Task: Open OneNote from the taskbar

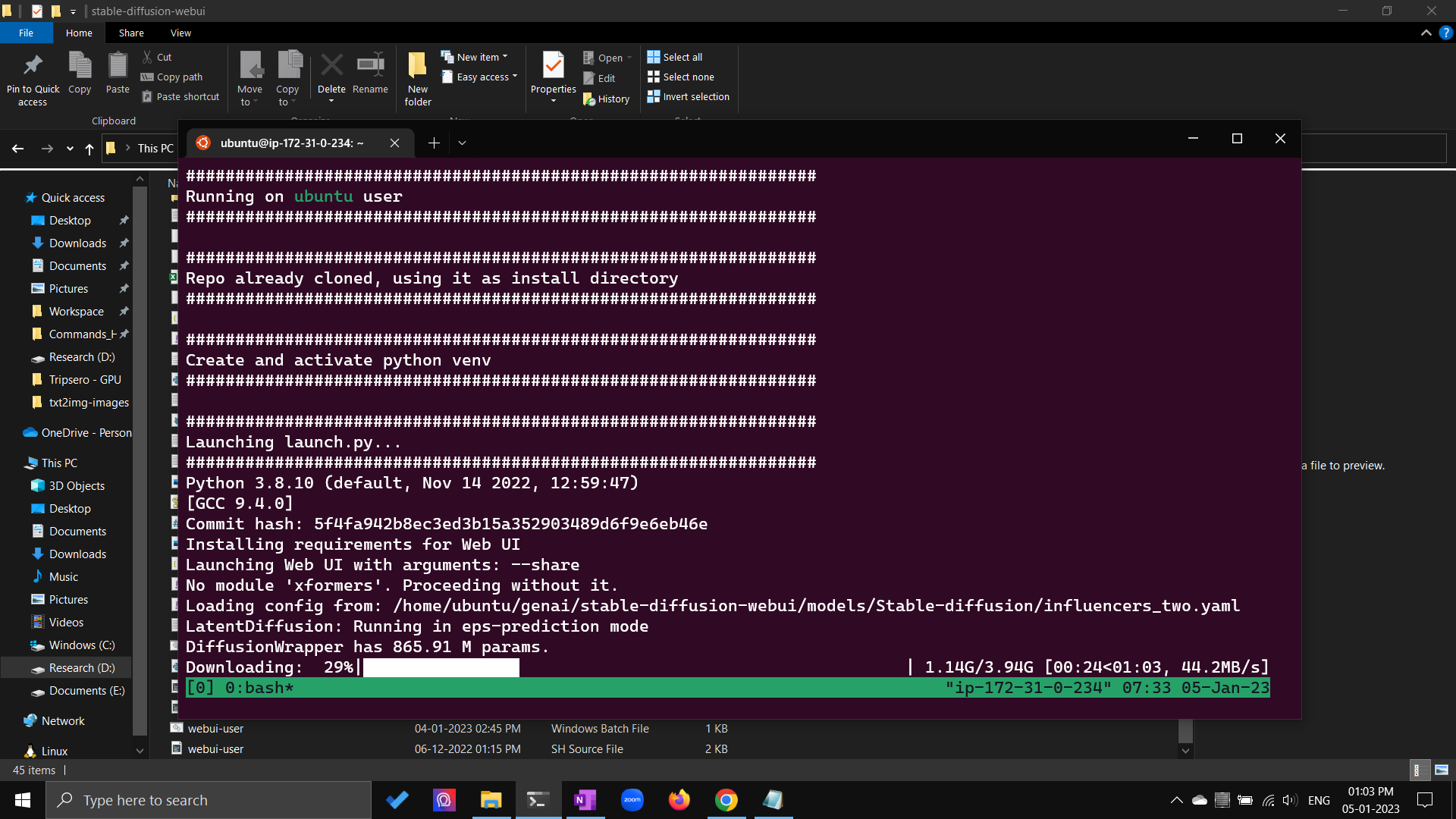Action: [585, 800]
